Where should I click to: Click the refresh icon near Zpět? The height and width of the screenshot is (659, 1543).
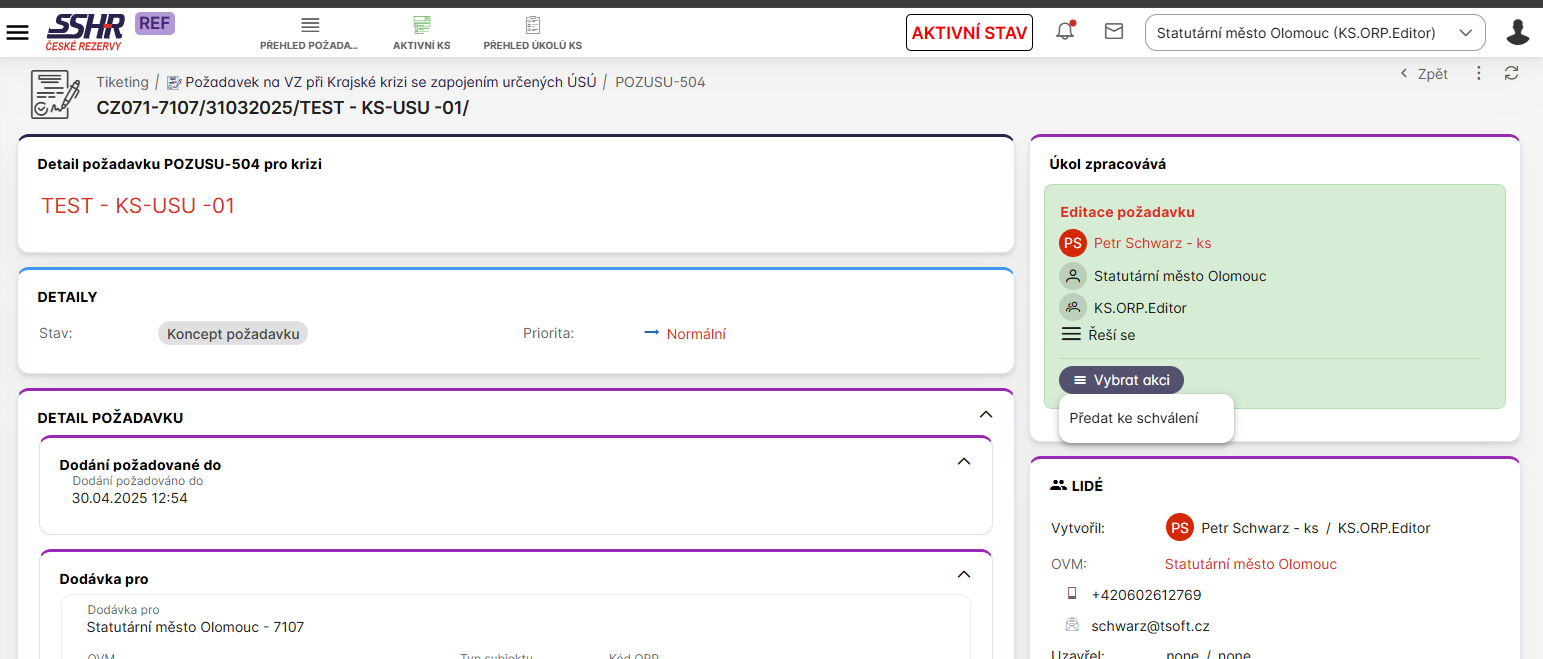[1511, 73]
